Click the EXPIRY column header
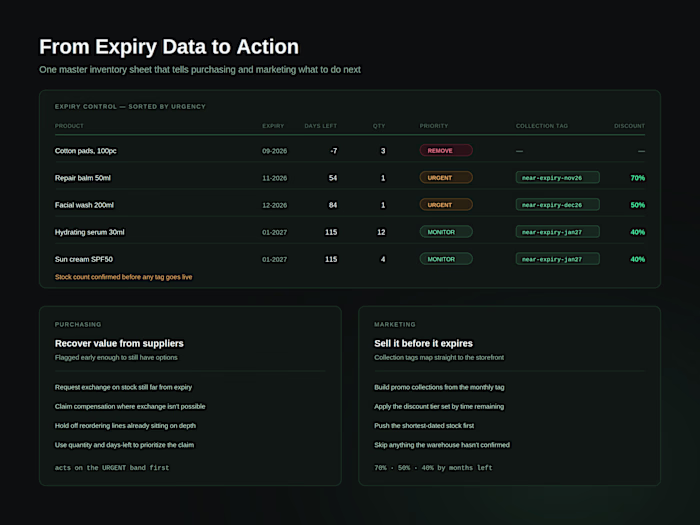700x525 pixels. [273, 126]
